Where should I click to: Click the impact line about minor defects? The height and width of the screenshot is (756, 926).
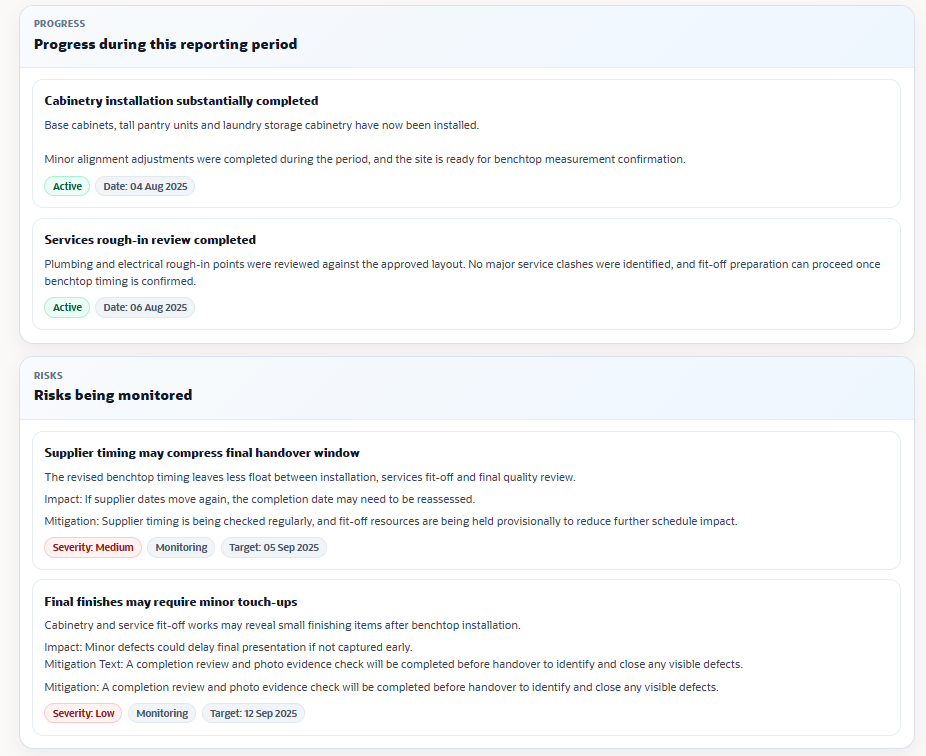(229, 647)
